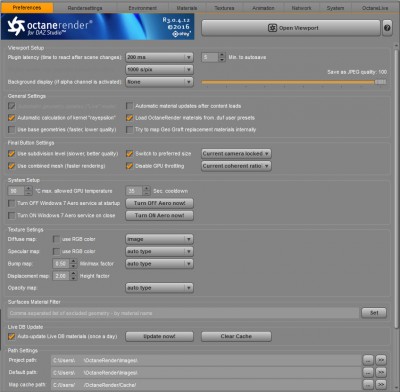
Task: Click the Open Viewport button
Action: pyautogui.click(x=291, y=28)
